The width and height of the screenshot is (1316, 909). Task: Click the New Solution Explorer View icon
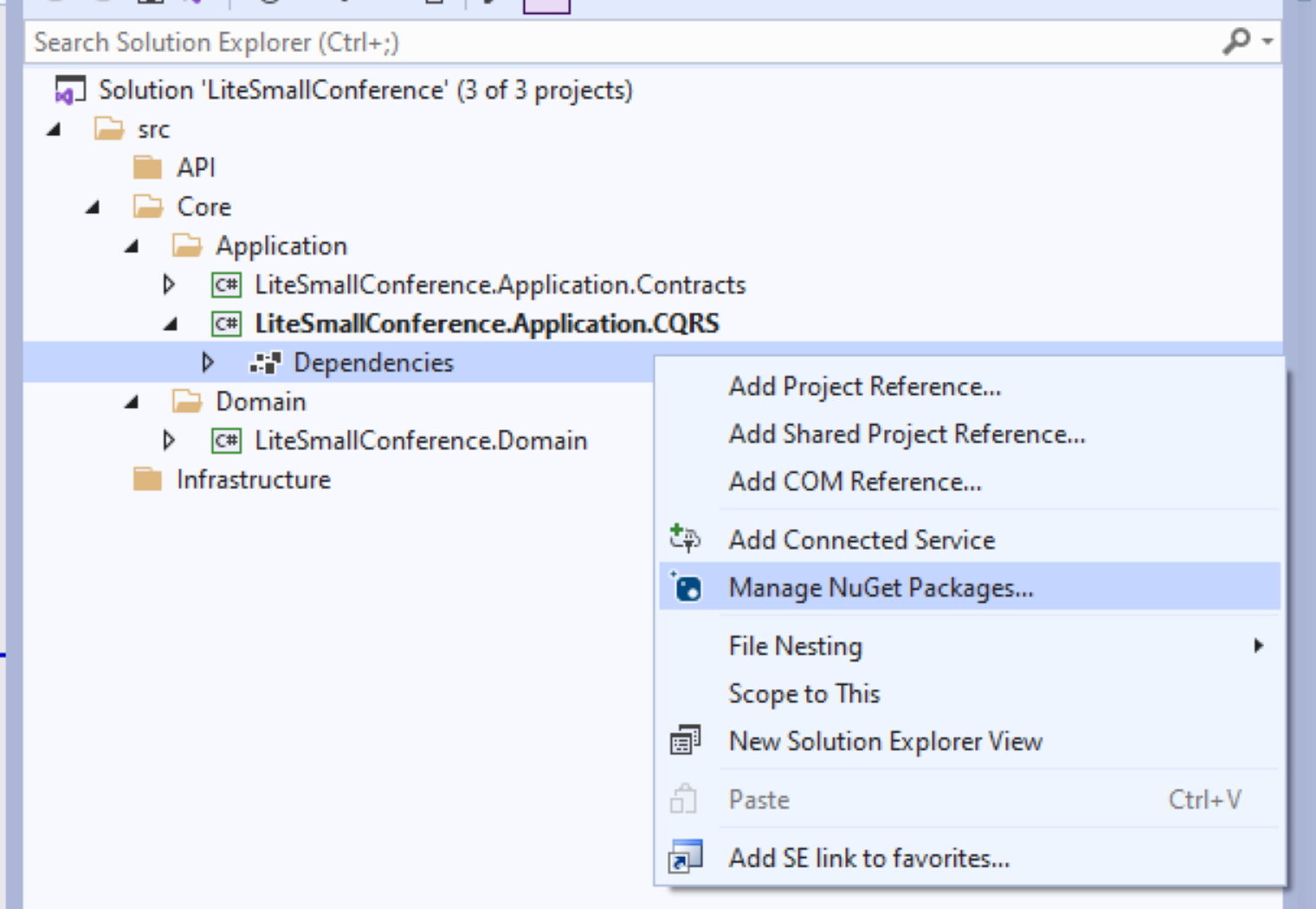tap(686, 741)
